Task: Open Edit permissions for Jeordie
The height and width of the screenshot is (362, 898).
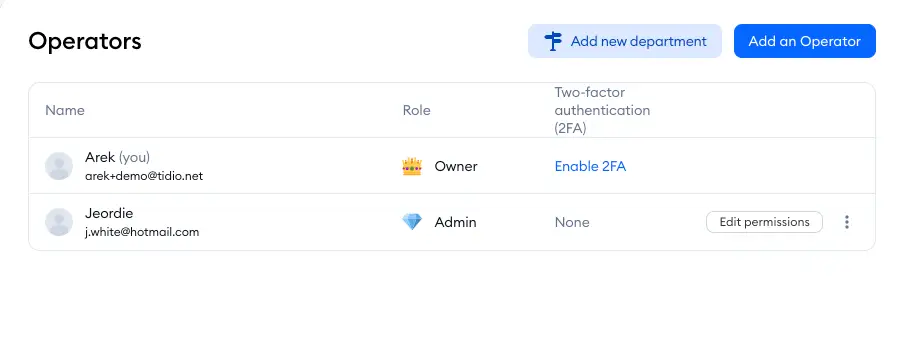Action: point(764,222)
